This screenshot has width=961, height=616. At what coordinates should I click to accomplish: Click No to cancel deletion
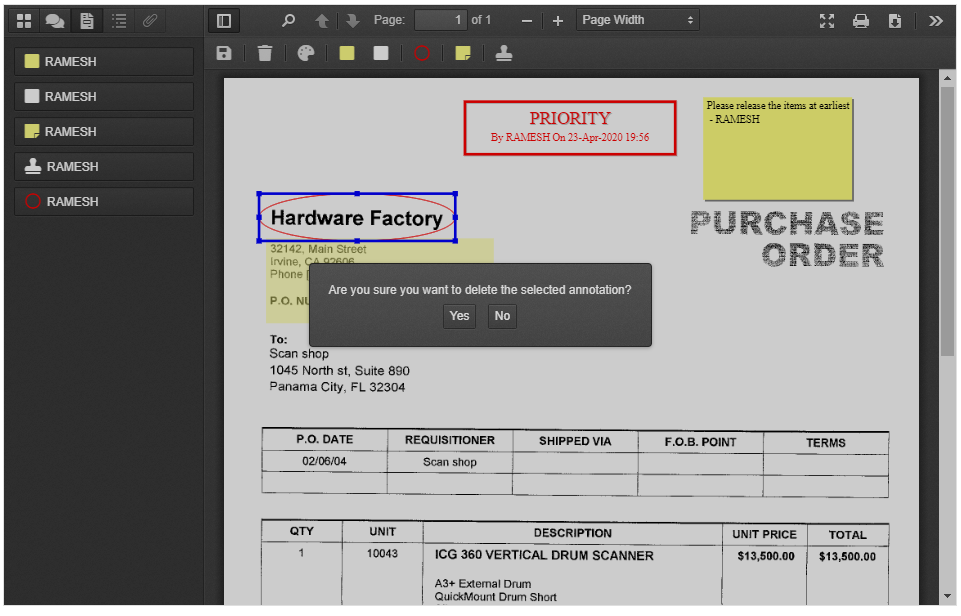pyautogui.click(x=502, y=316)
